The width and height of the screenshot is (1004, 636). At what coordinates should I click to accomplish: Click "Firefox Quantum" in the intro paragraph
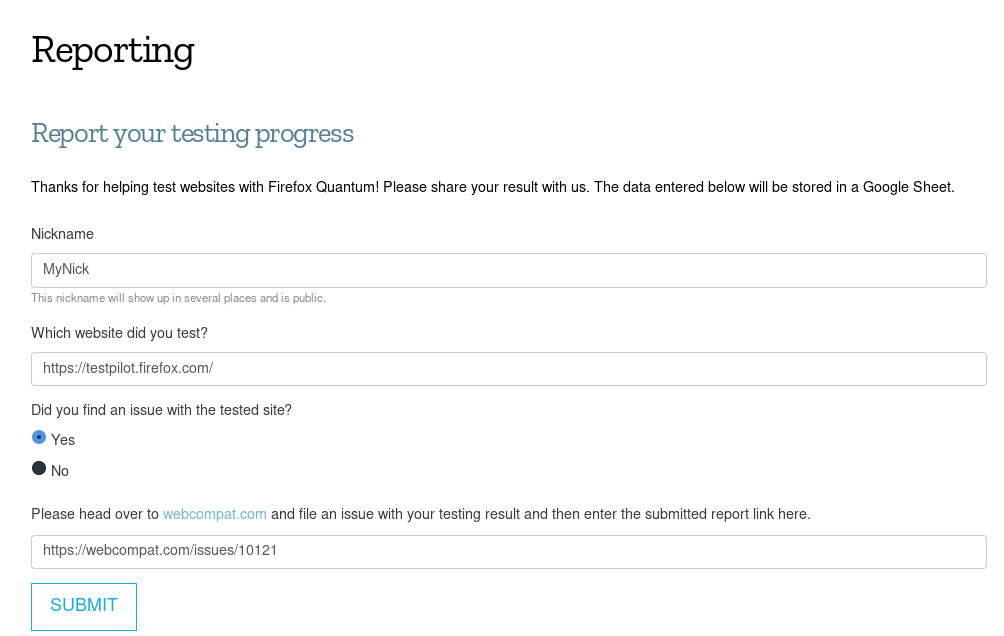click(x=323, y=187)
